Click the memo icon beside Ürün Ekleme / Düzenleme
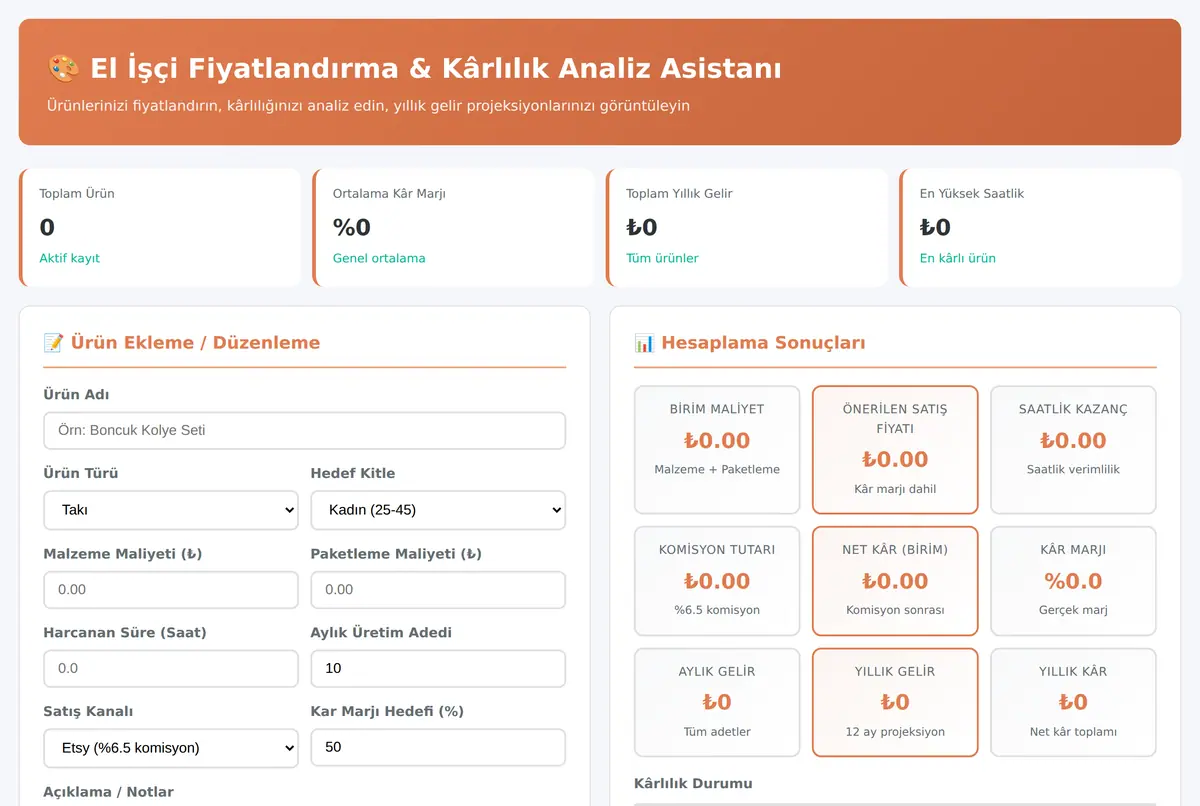Viewport: 1200px width, 806px height. 54,343
